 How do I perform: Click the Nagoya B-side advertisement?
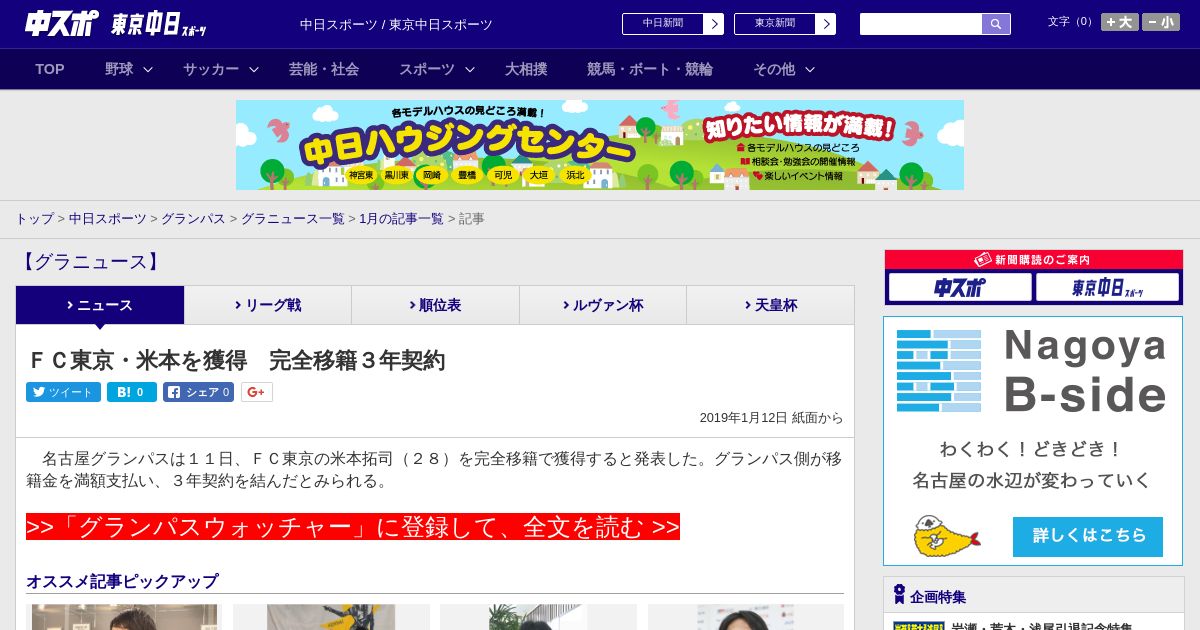coord(1033,441)
